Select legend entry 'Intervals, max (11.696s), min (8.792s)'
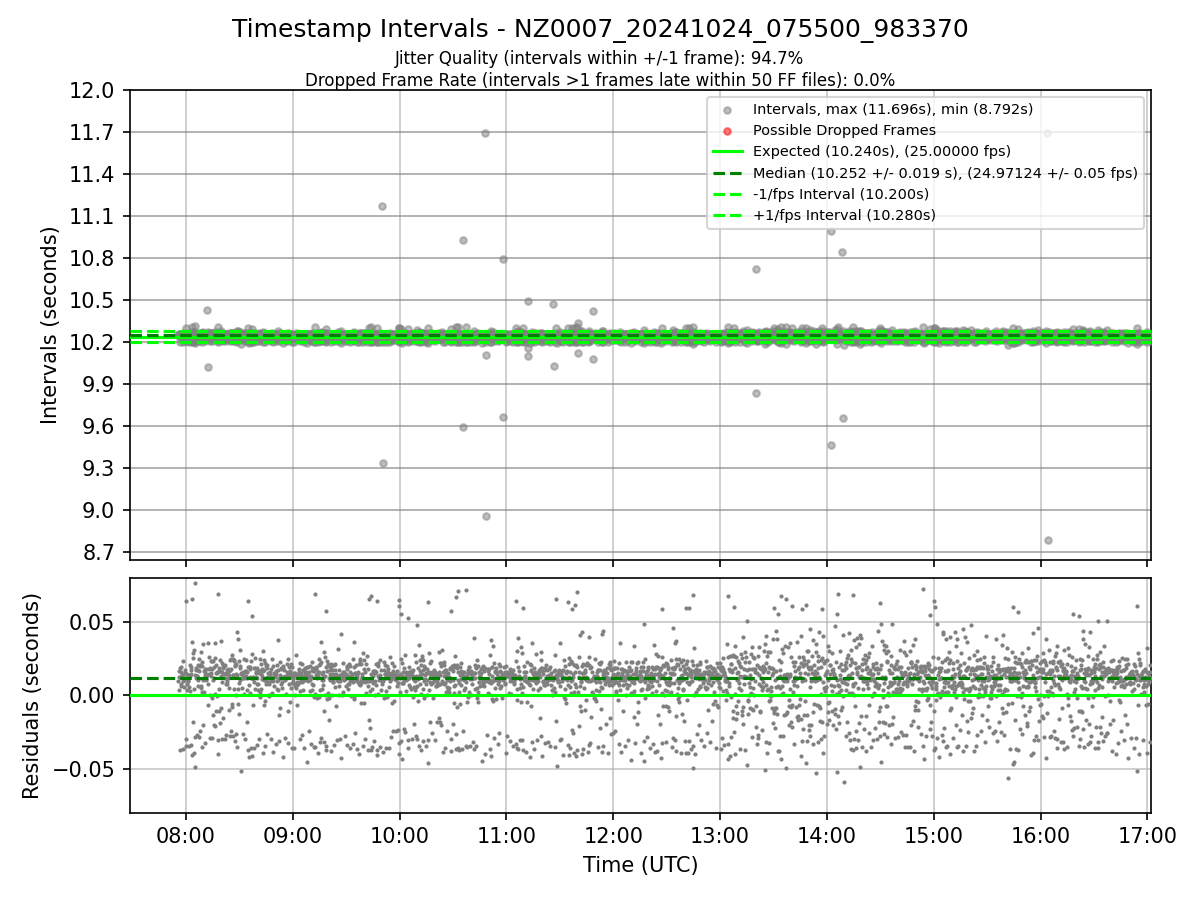This screenshot has width=1200, height=900. [892, 109]
